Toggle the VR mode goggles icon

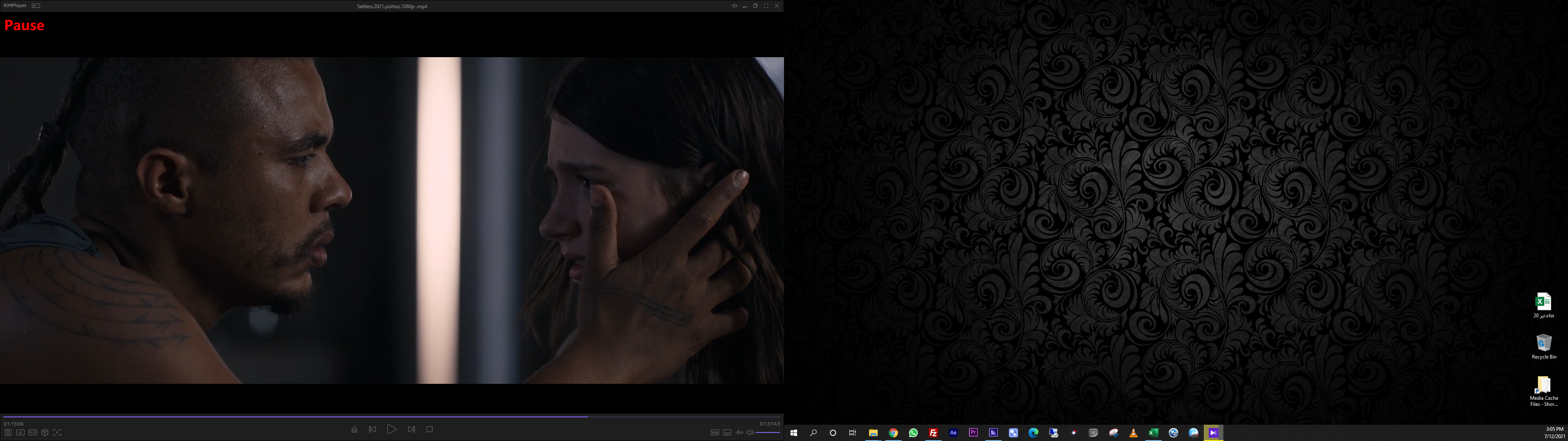pos(33,432)
